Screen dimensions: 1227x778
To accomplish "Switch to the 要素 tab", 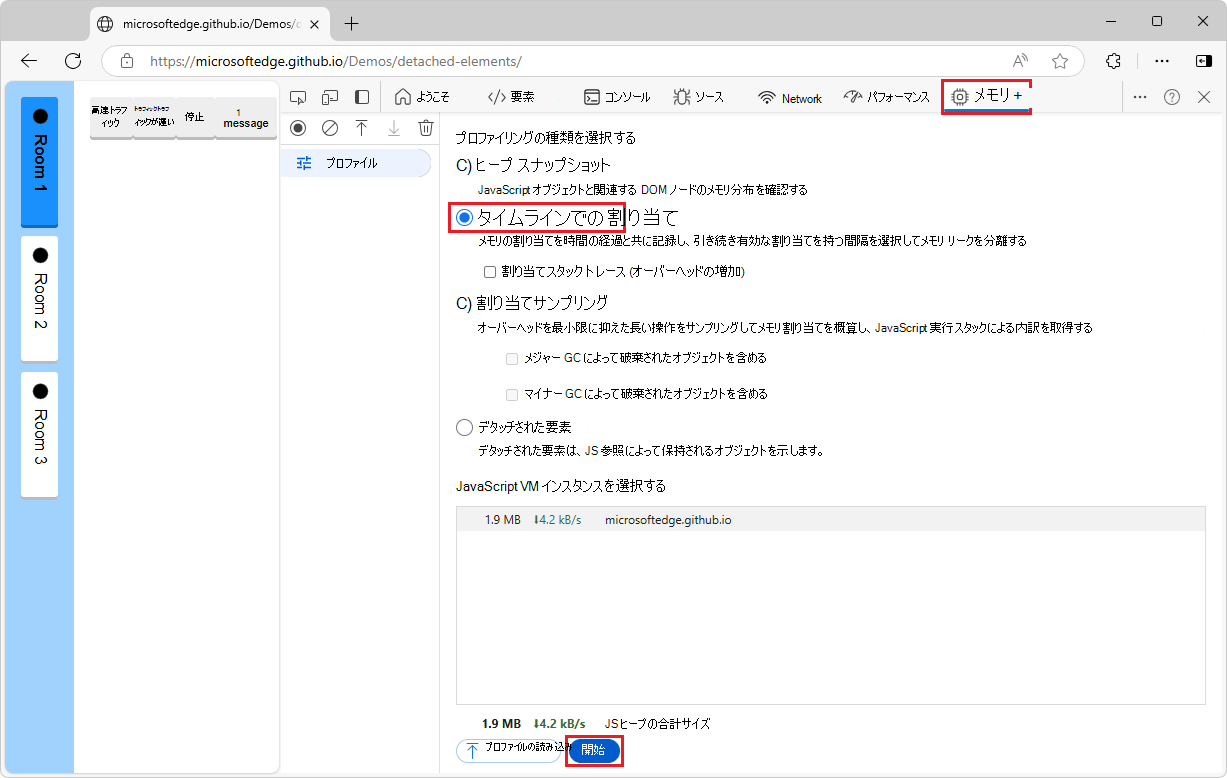I will click(x=511, y=97).
